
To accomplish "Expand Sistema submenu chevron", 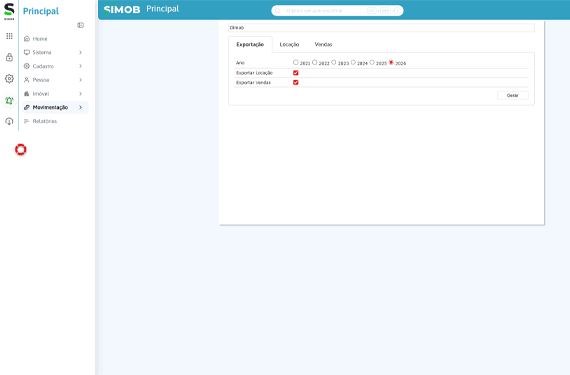I will [80, 52].
